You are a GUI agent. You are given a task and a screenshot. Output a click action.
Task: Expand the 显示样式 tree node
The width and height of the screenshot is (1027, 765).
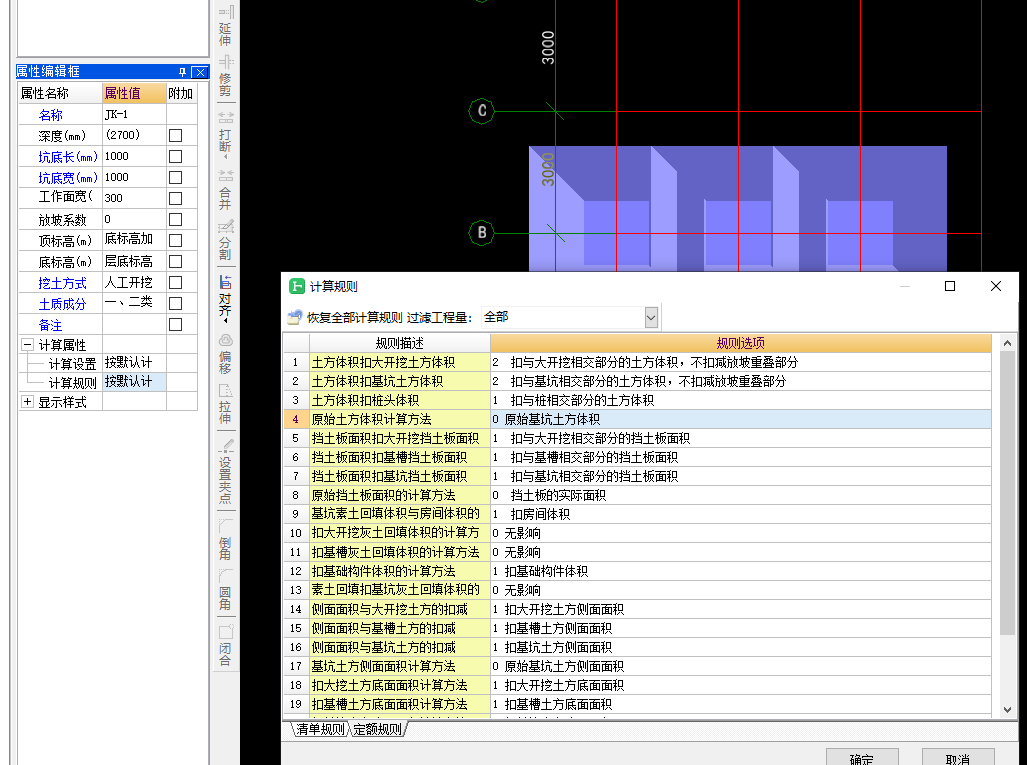pos(28,401)
